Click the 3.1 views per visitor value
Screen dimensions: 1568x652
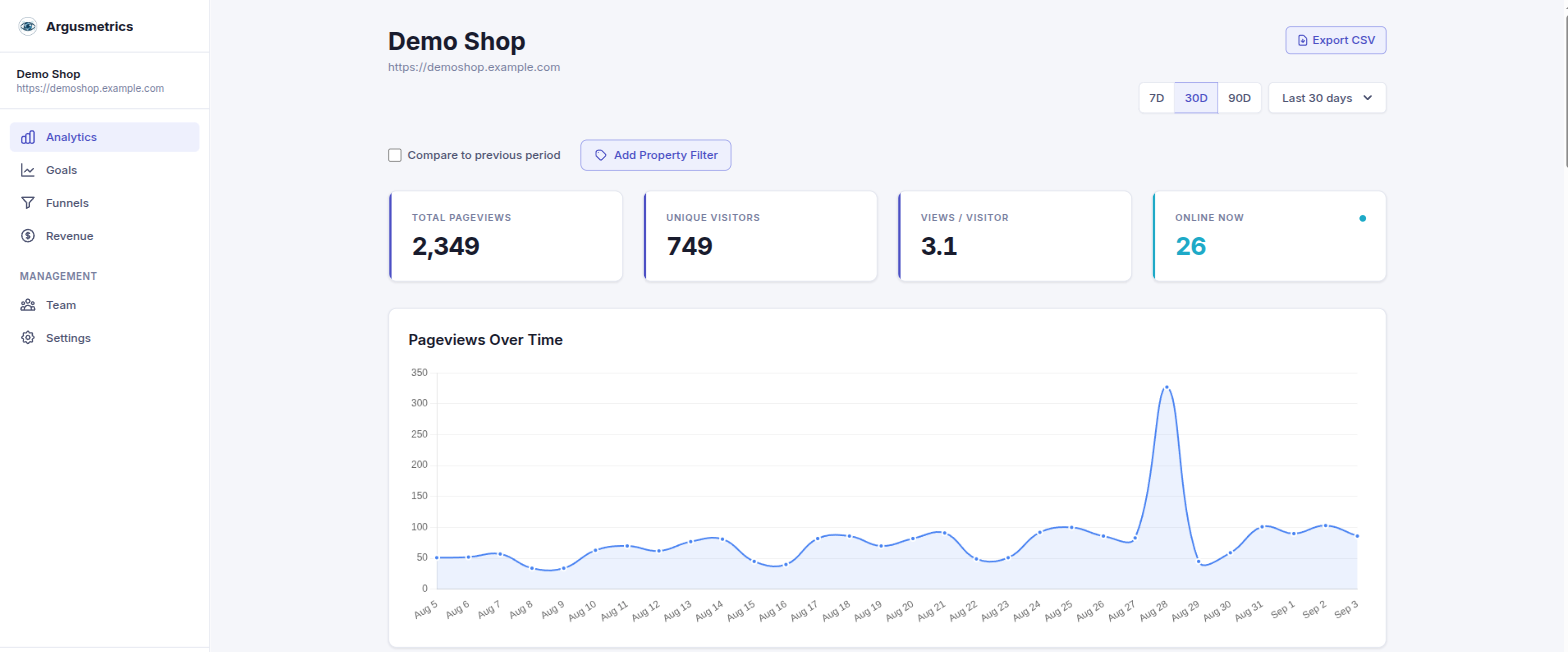click(x=939, y=246)
